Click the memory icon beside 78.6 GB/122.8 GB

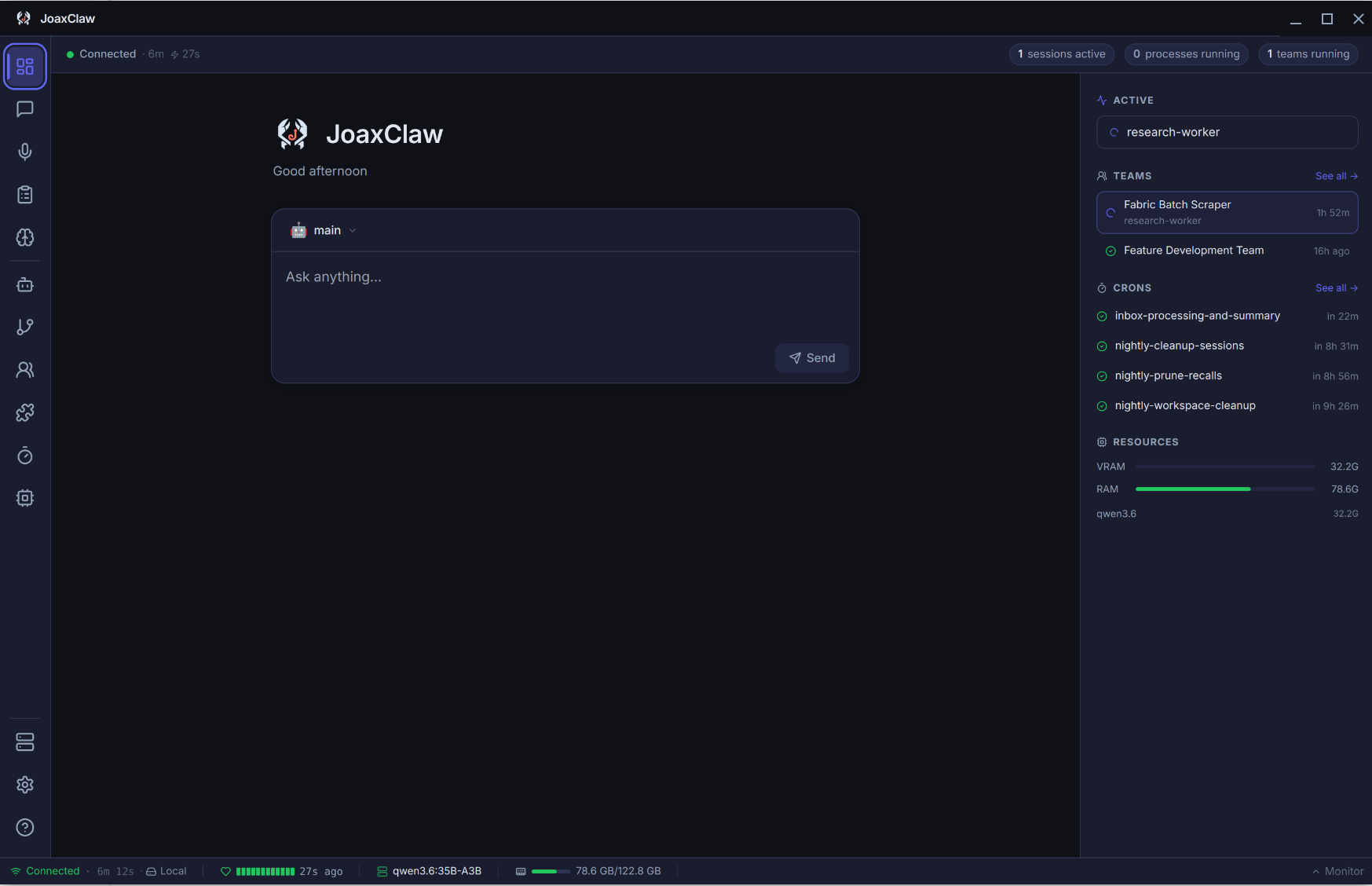(521, 871)
